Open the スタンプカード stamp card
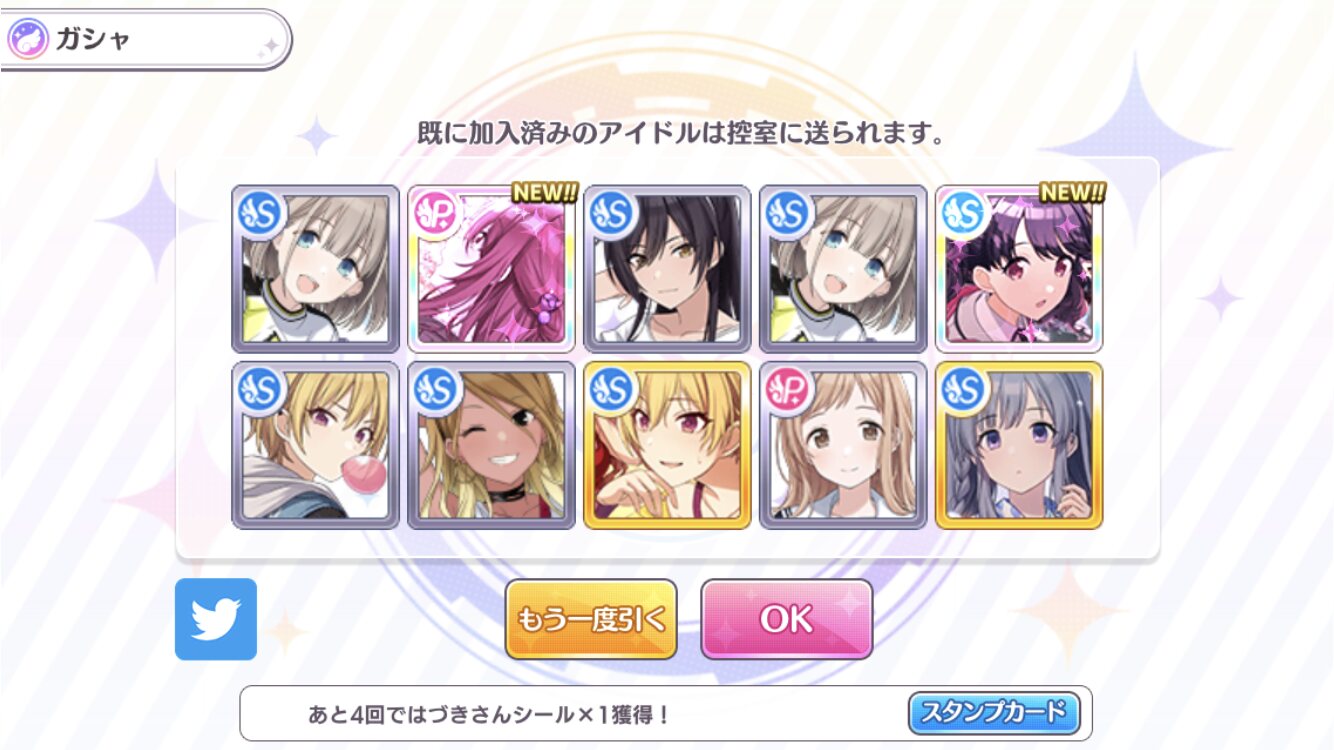Image resolution: width=1334 pixels, height=750 pixels. (994, 713)
